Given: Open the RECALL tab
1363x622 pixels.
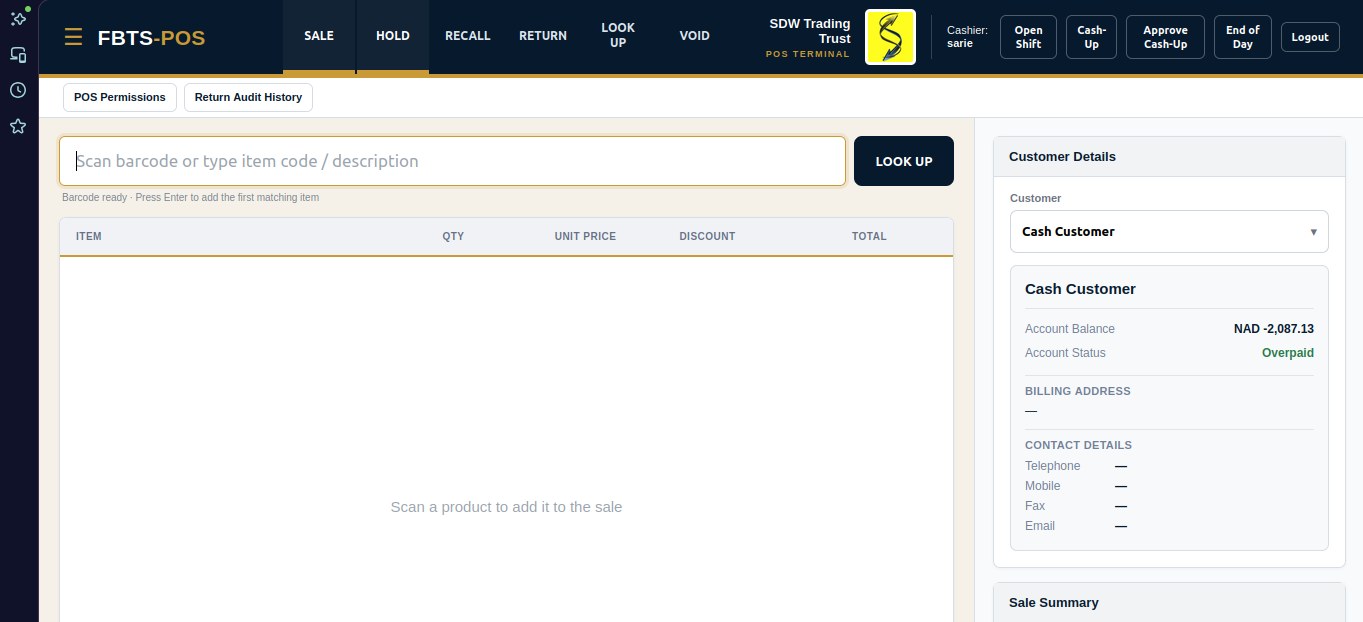Looking at the screenshot, I should click(x=468, y=36).
